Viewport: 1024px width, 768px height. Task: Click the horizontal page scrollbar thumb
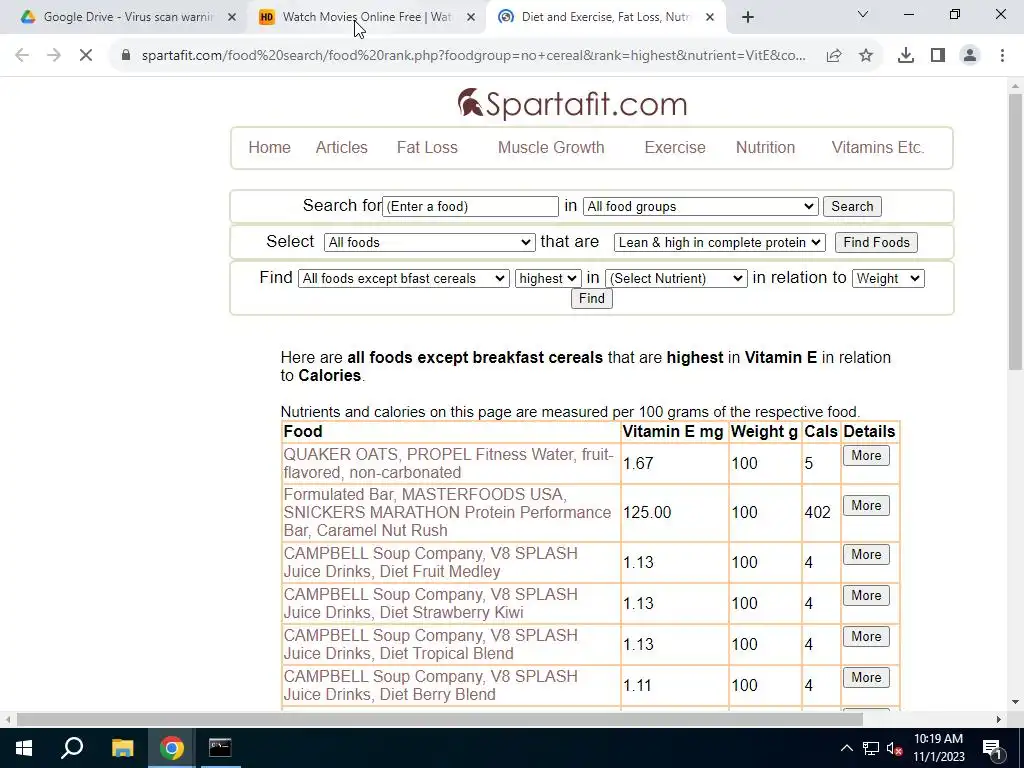pyautogui.click(x=439, y=720)
